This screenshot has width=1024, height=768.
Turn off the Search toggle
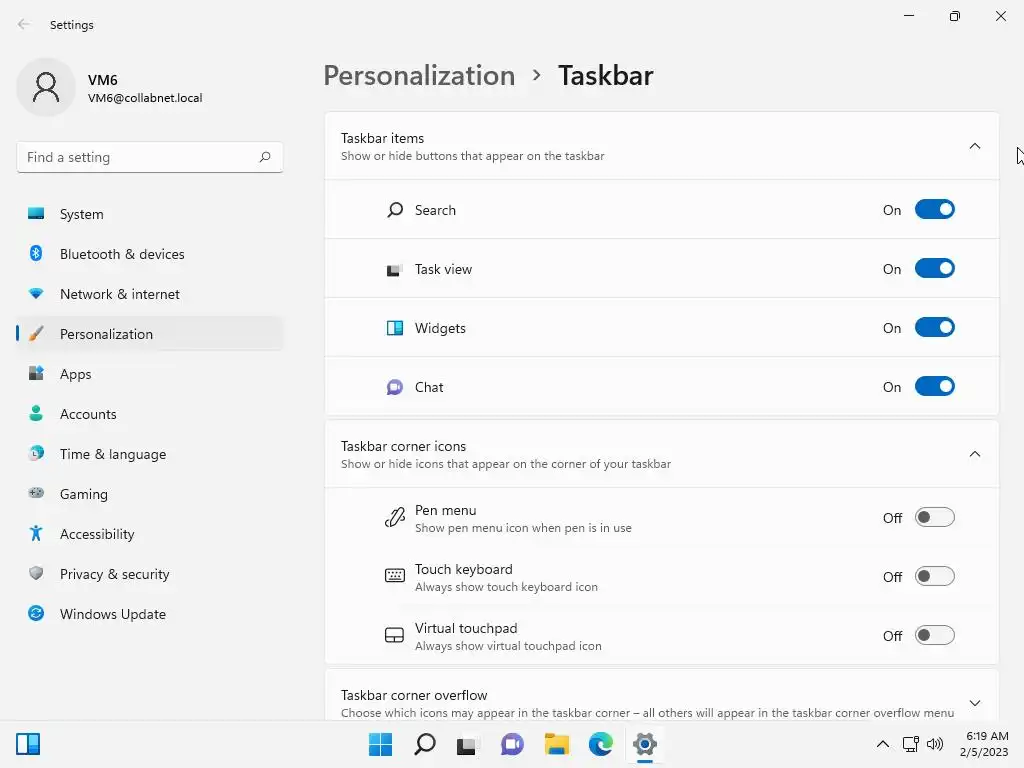pos(935,210)
